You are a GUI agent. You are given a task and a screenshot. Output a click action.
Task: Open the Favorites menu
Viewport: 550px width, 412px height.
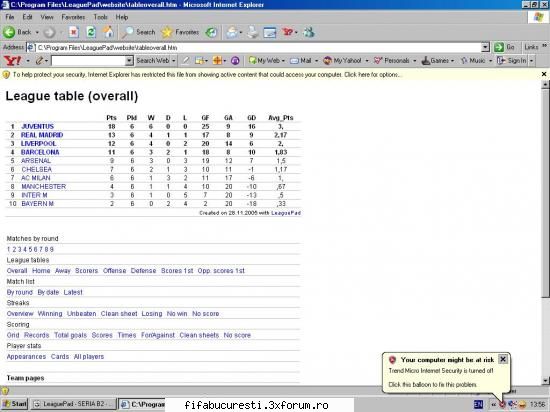(73, 17)
